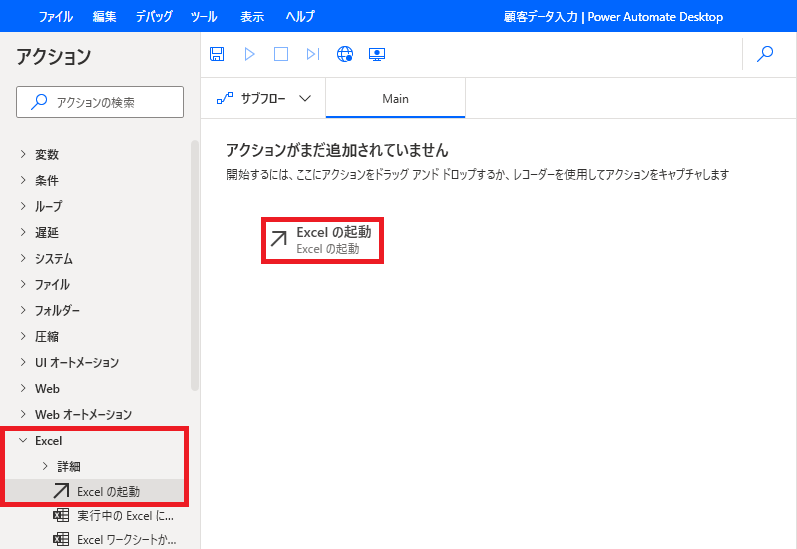Stop the flow using the square icon
The height and width of the screenshot is (549, 797).
(x=281, y=54)
